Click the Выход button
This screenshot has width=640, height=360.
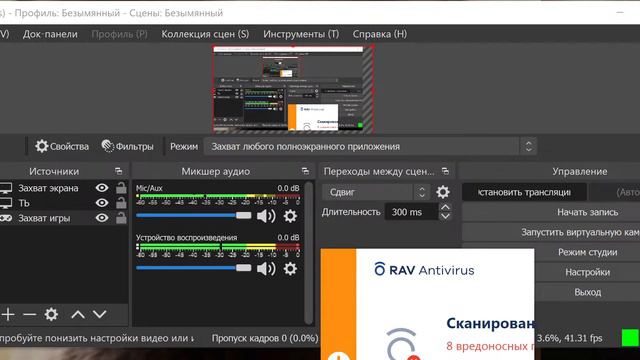coord(587,292)
